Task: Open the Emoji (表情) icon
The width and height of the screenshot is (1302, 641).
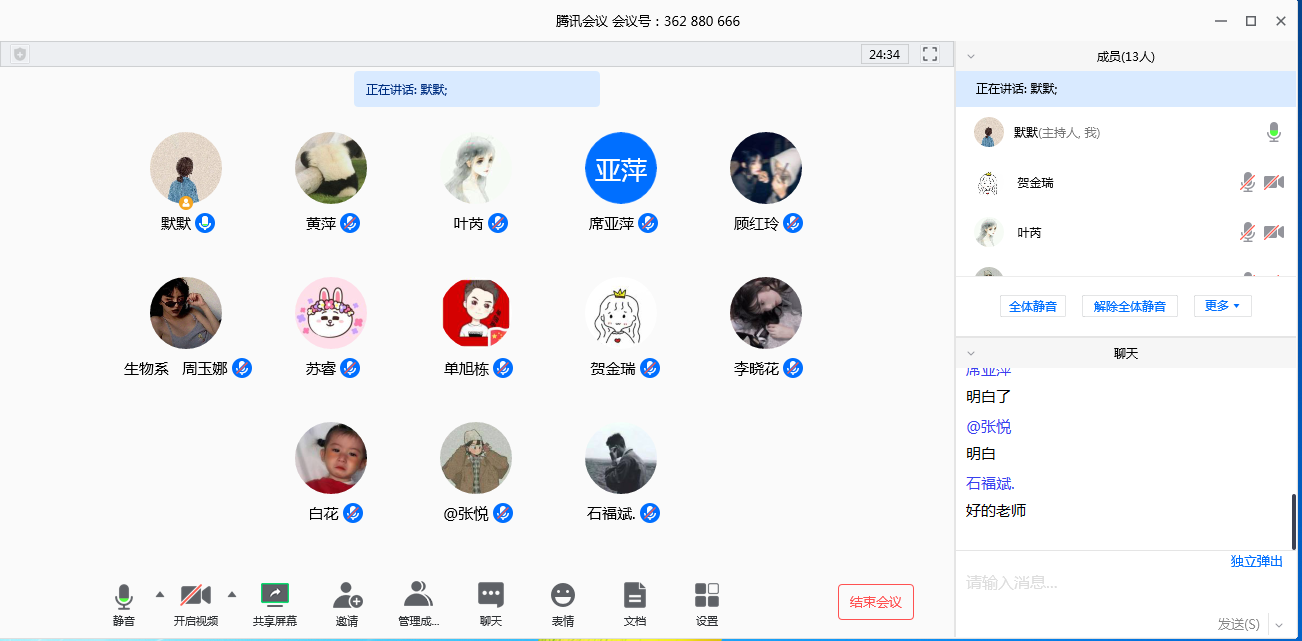Action: coord(563,596)
